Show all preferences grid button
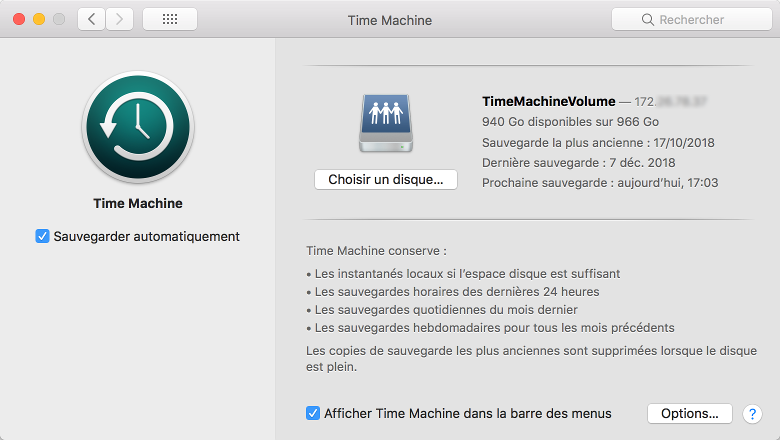The image size is (780, 440). 170,19
